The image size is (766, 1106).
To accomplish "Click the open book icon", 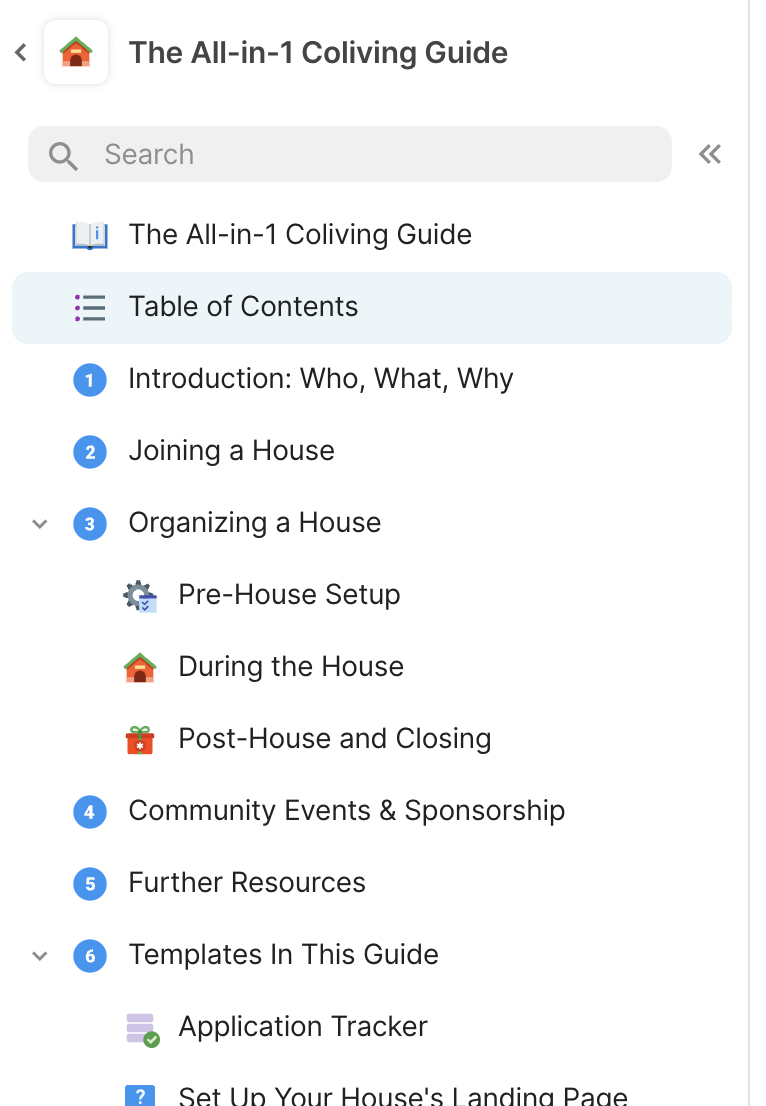I will (90, 235).
